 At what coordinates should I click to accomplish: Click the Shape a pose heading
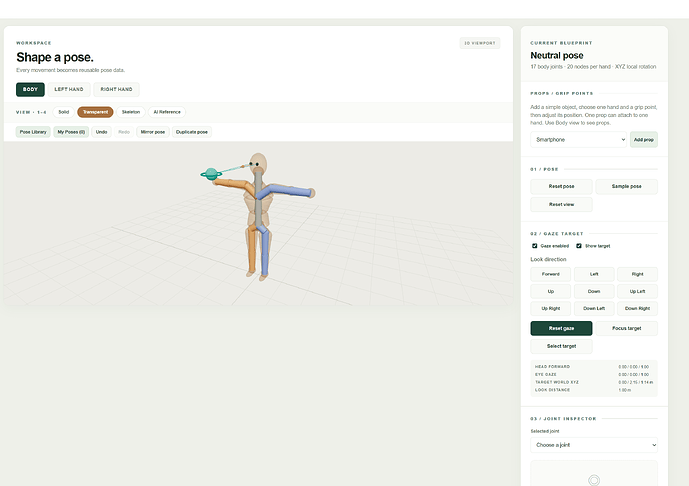55,57
